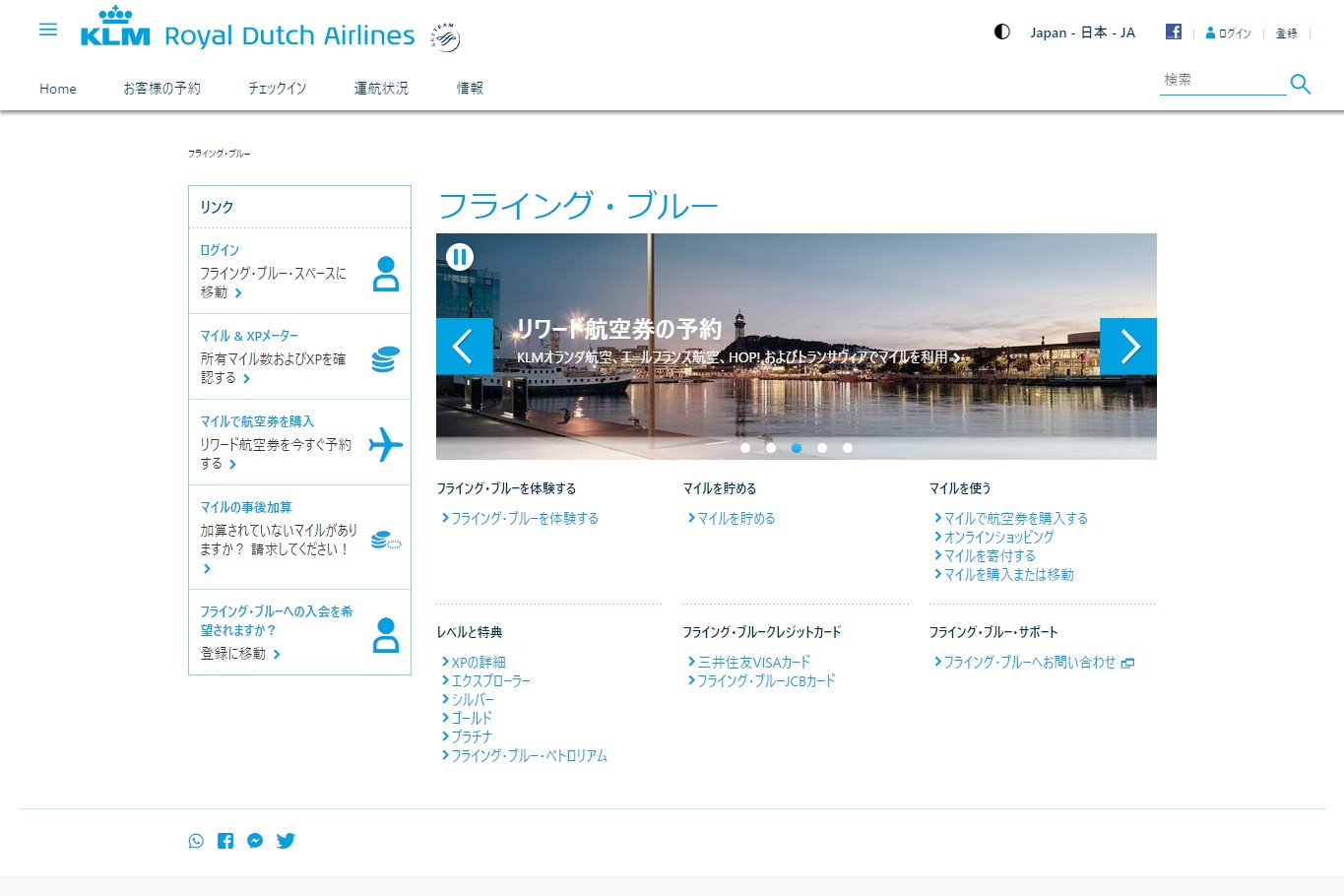Screen dimensions: 1344x896
Task: Click the person icon beside ログイン
Action: pos(386,274)
